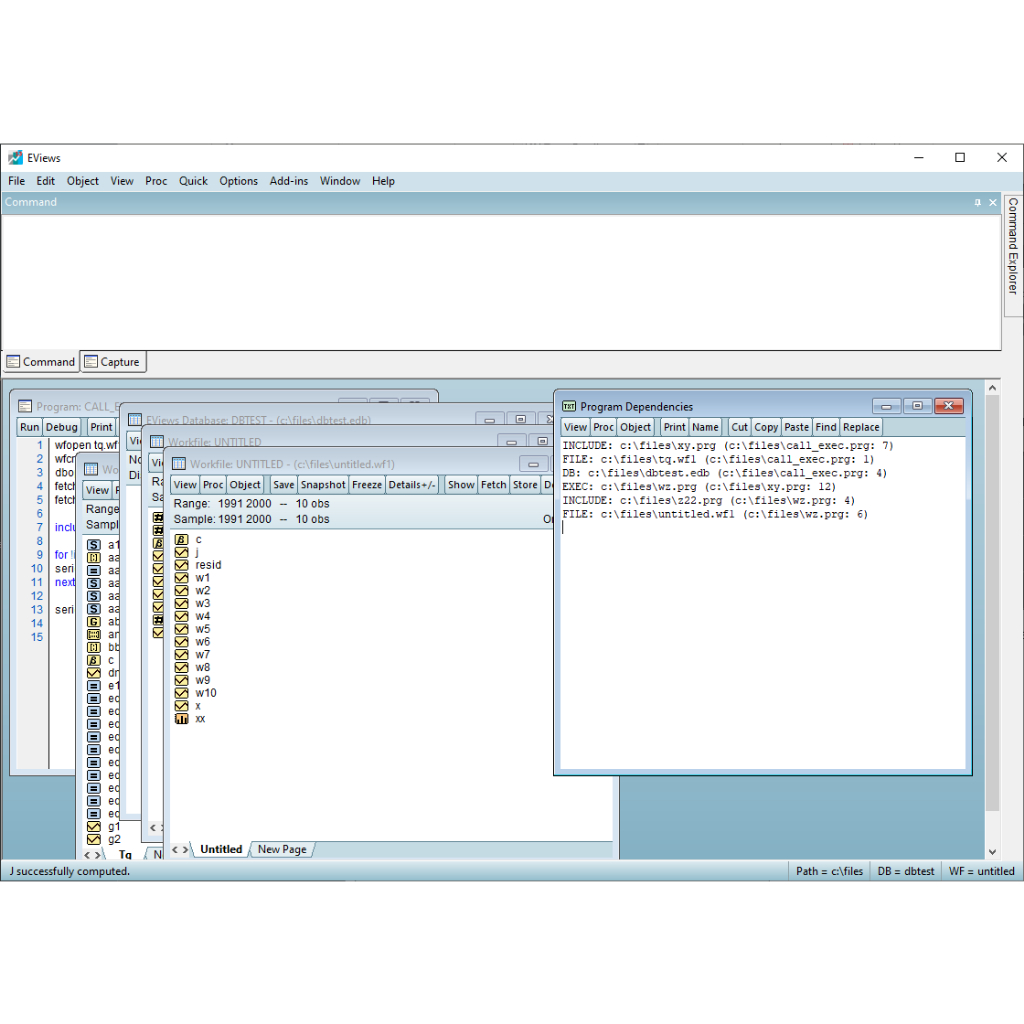This screenshot has height=1024, width=1024.
Task: Toggle Details+/- in the workfile toolbar
Action: [412, 485]
